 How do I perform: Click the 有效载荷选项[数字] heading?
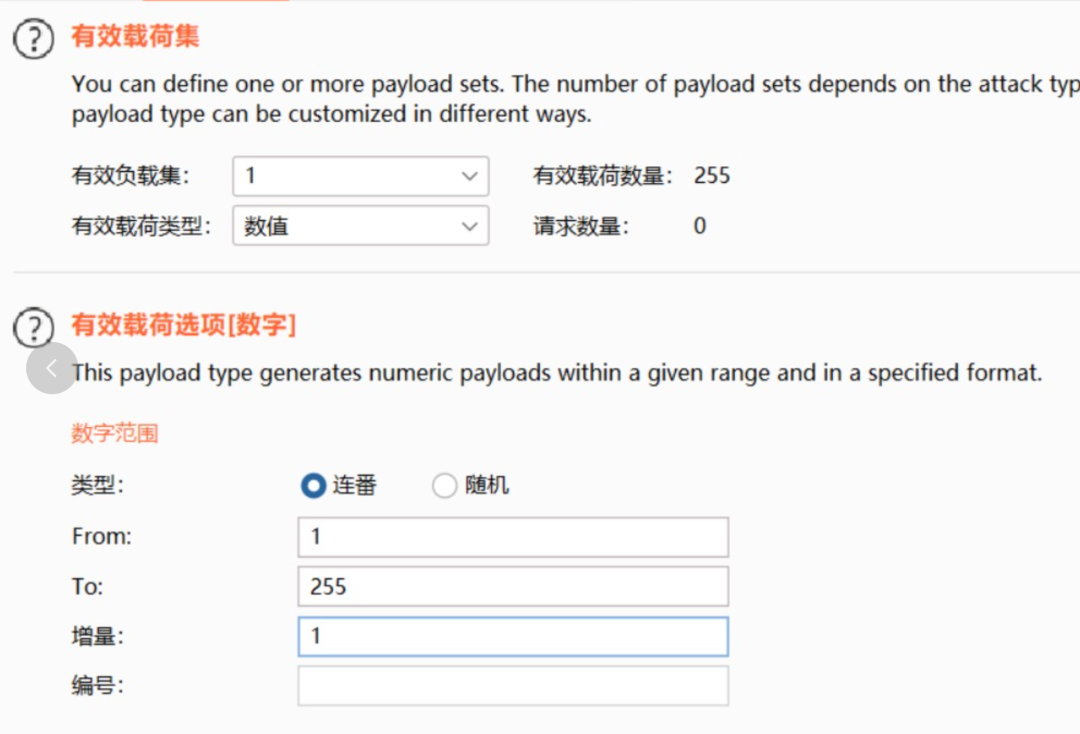tap(184, 324)
